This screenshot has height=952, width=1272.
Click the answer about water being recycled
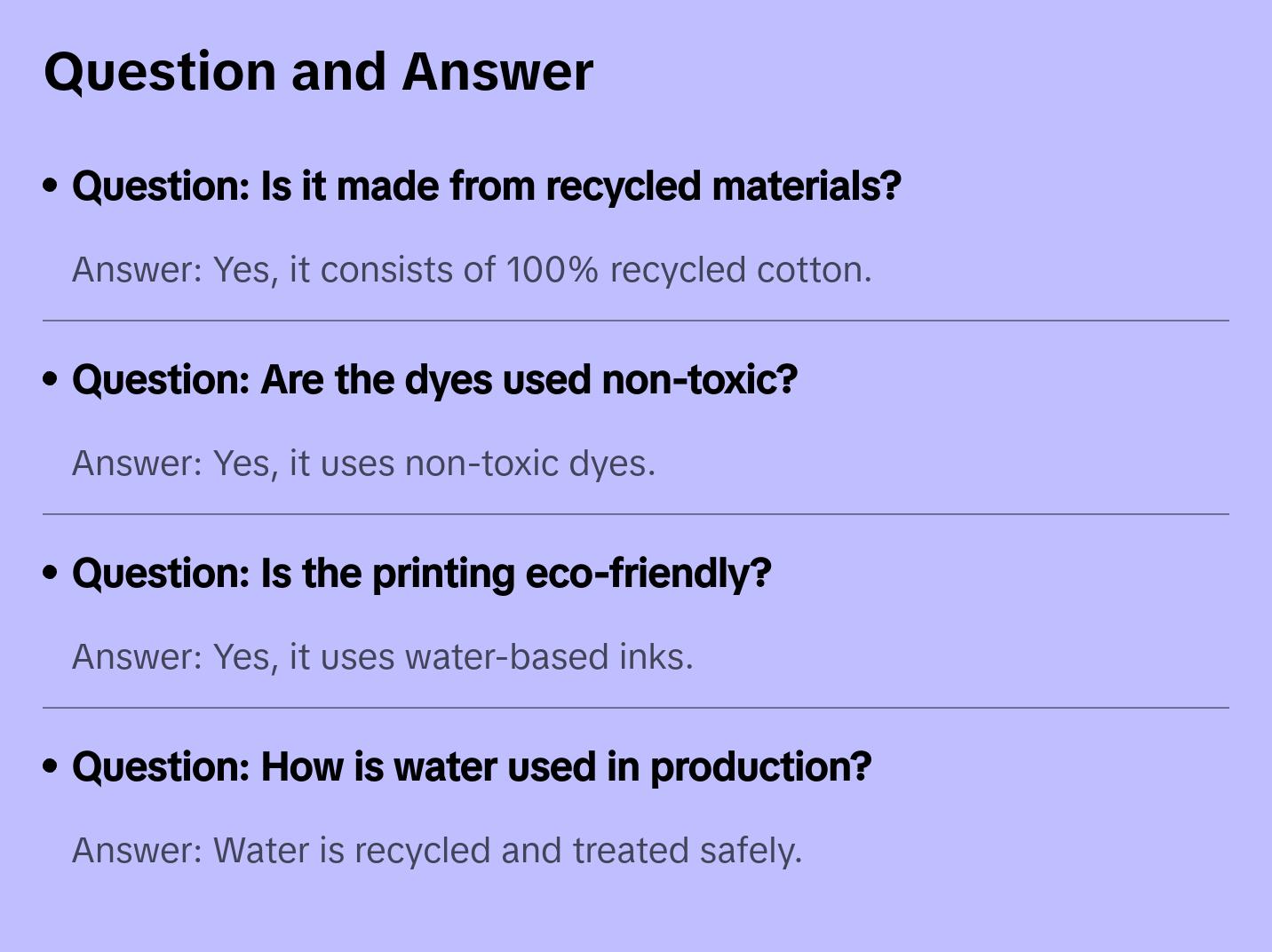point(436,851)
